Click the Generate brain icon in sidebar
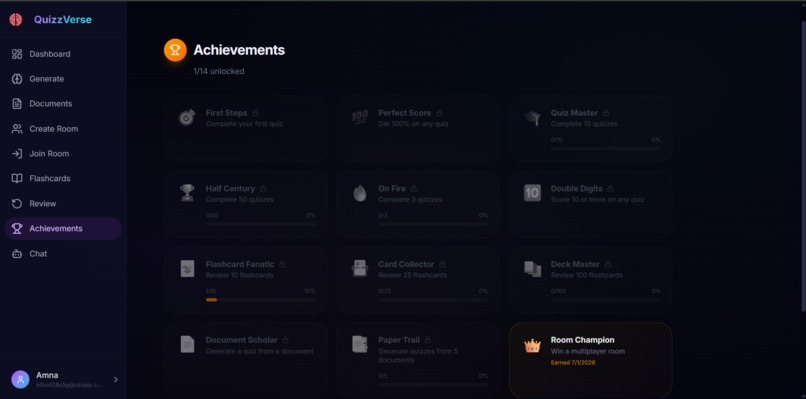 pos(17,79)
